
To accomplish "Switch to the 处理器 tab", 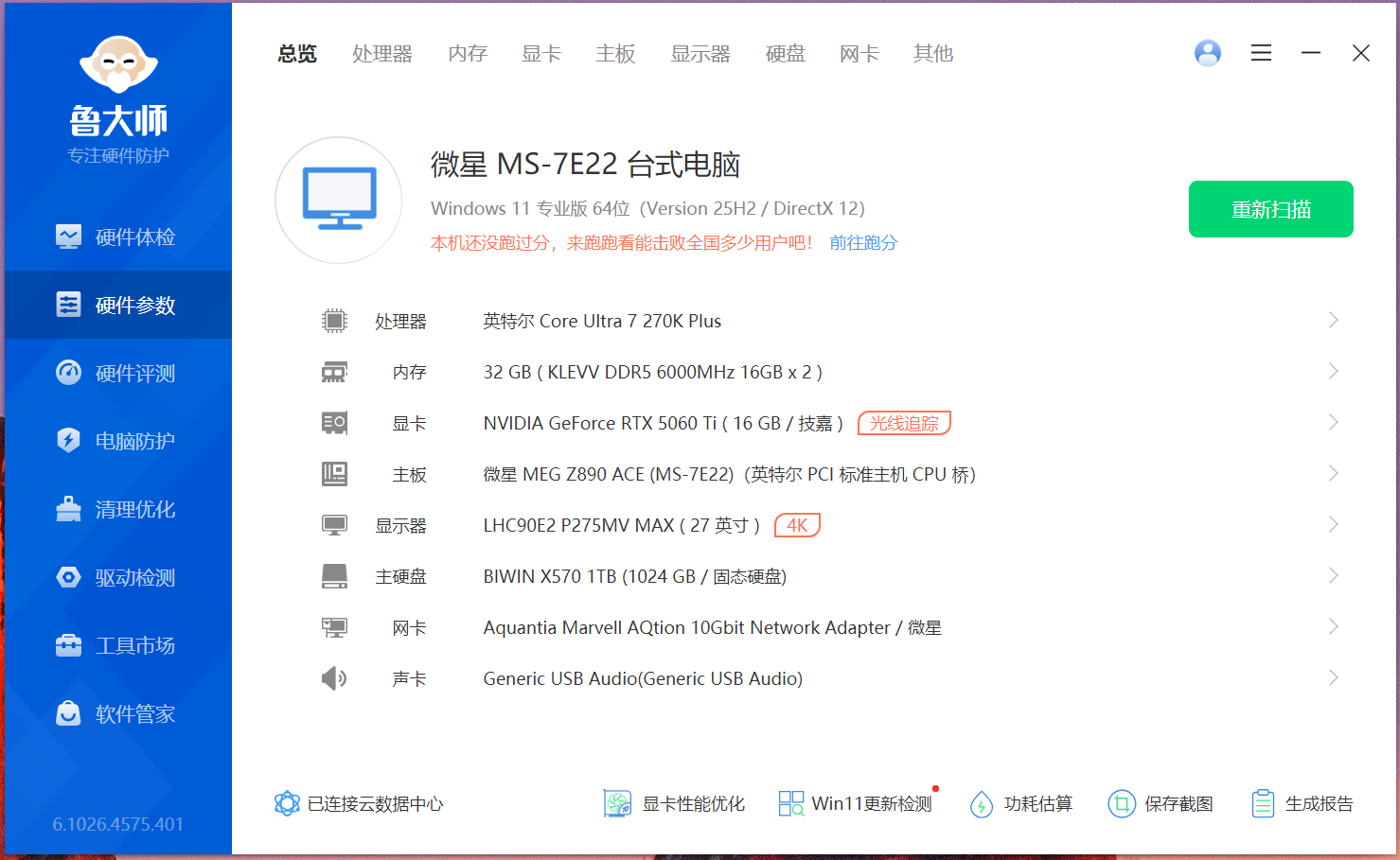I will pos(382,54).
